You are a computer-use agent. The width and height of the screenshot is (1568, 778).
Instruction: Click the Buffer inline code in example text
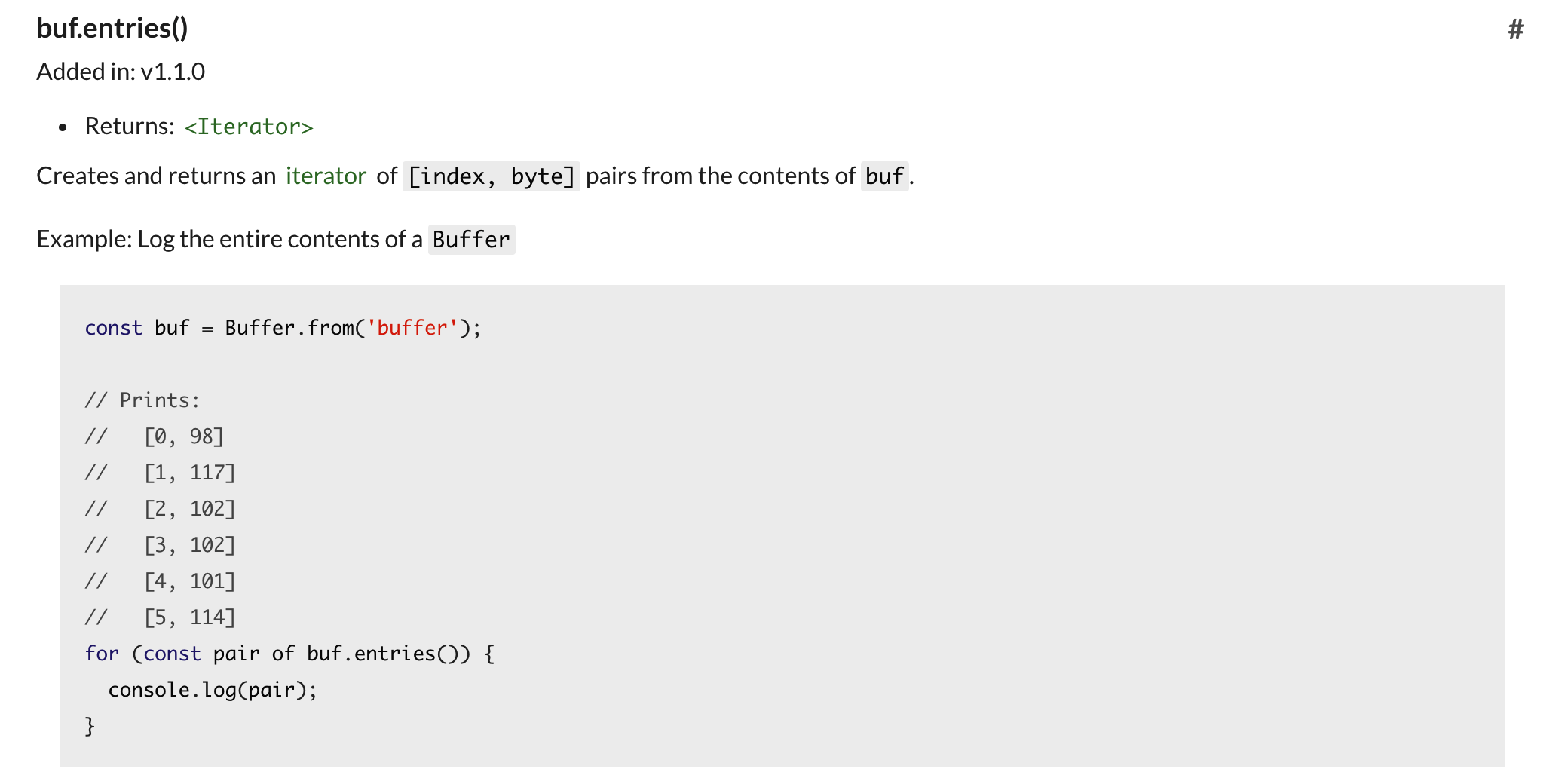pos(471,240)
